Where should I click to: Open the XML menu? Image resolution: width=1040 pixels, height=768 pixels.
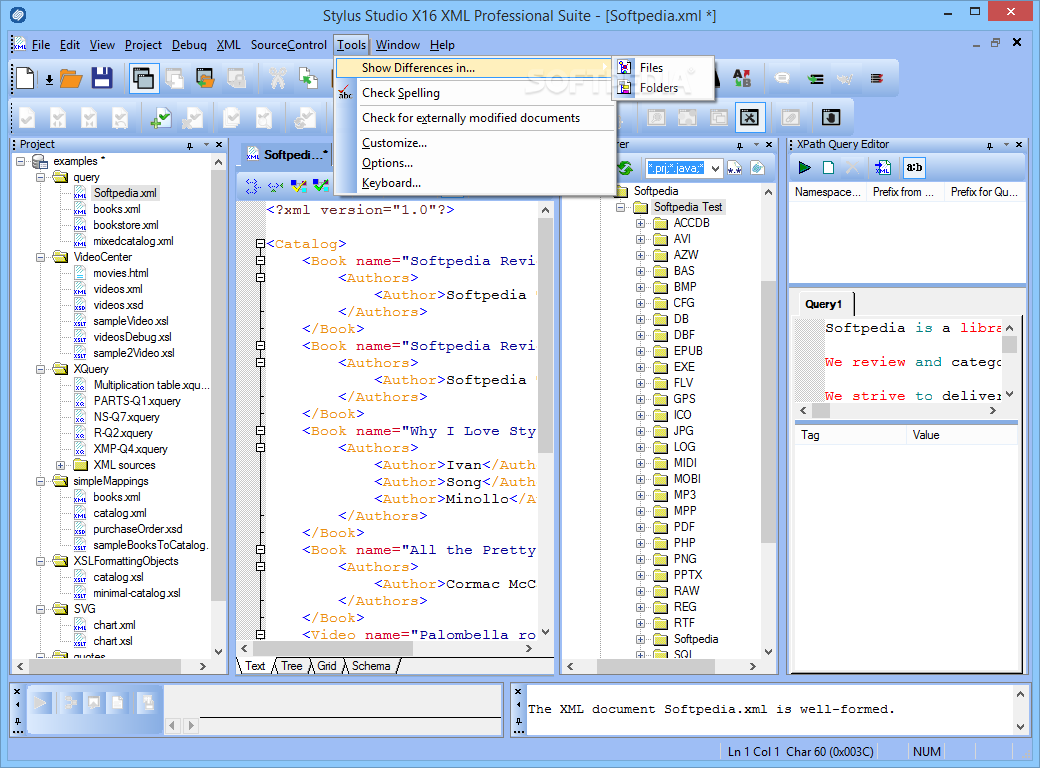[x=229, y=45]
